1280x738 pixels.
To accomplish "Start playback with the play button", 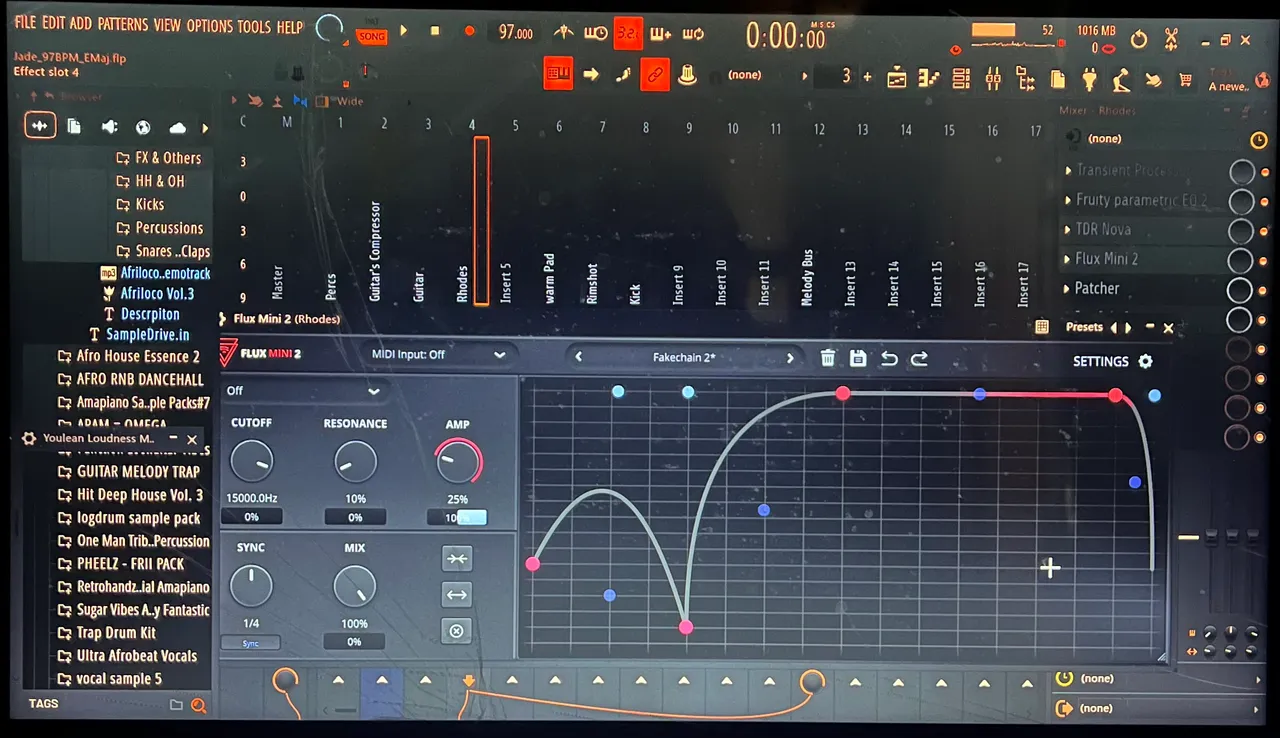I will pos(404,31).
